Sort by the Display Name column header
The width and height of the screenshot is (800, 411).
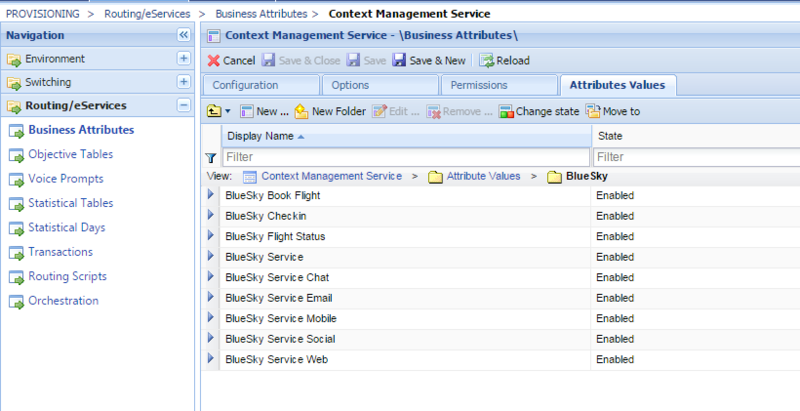407,136
